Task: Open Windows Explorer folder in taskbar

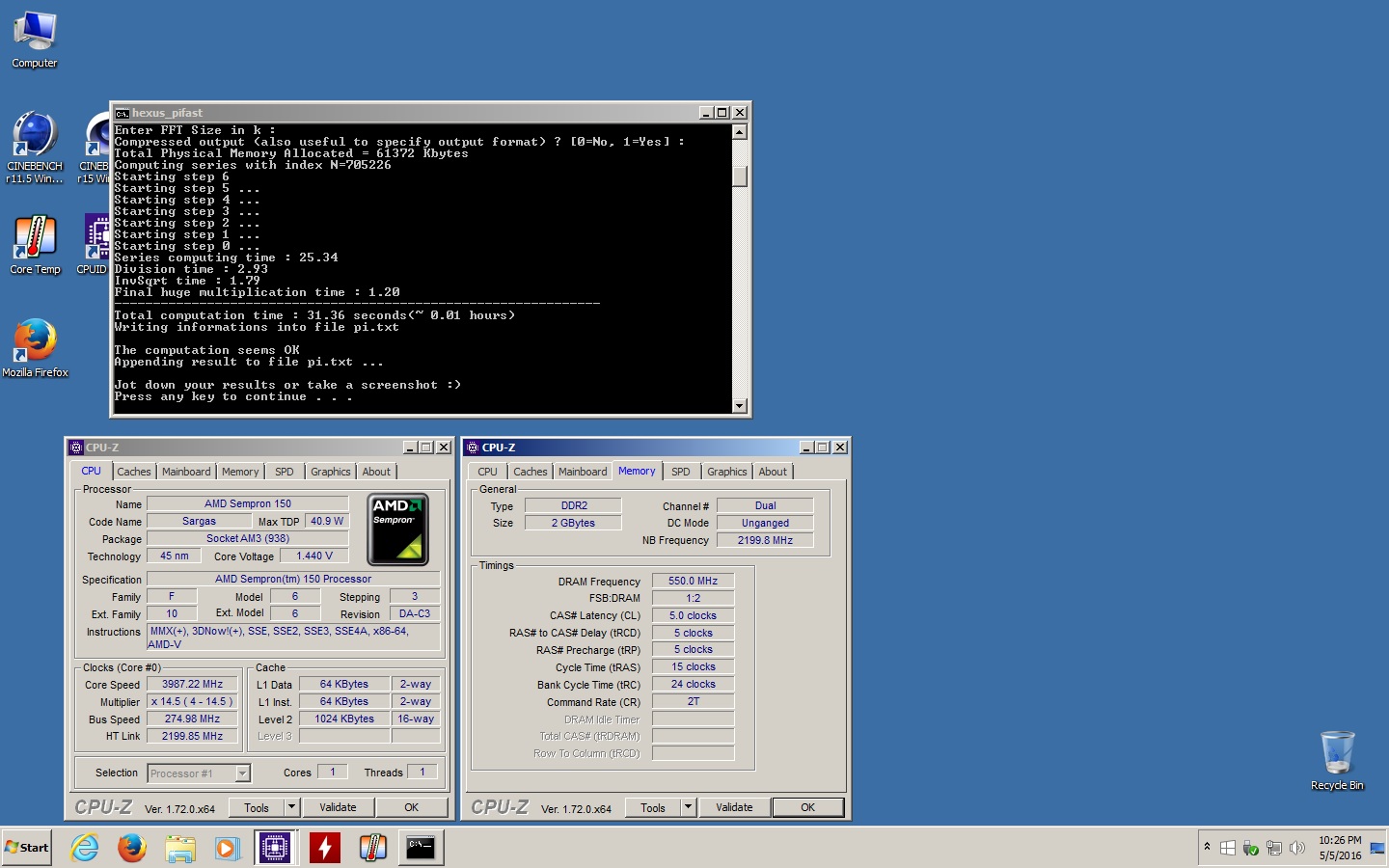Action: [180, 848]
